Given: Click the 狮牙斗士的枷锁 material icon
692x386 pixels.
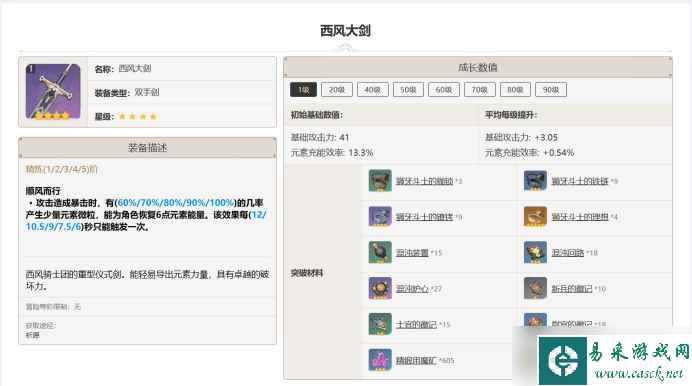Looking at the screenshot, I should [380, 180].
